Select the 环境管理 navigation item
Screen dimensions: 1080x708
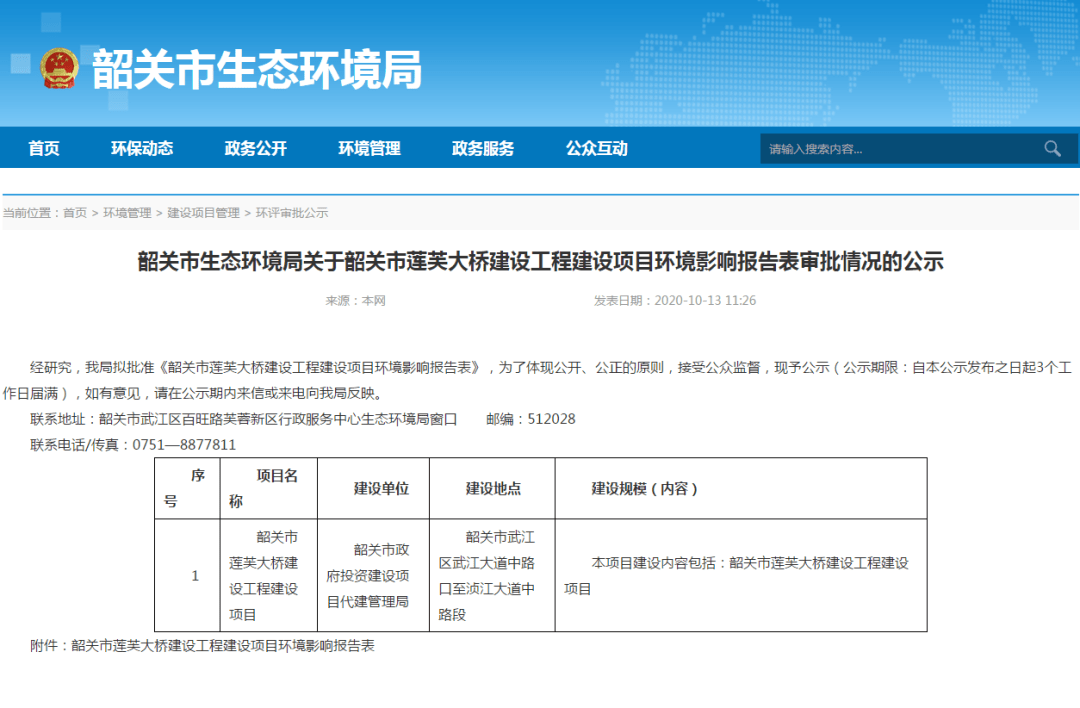[369, 148]
